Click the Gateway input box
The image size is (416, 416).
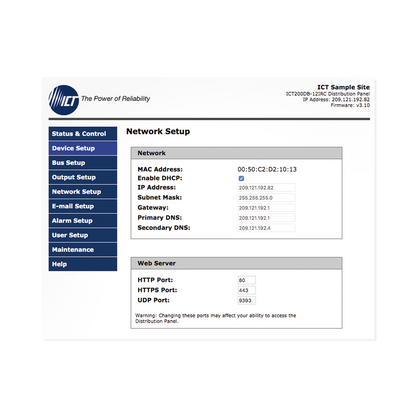tap(266, 208)
